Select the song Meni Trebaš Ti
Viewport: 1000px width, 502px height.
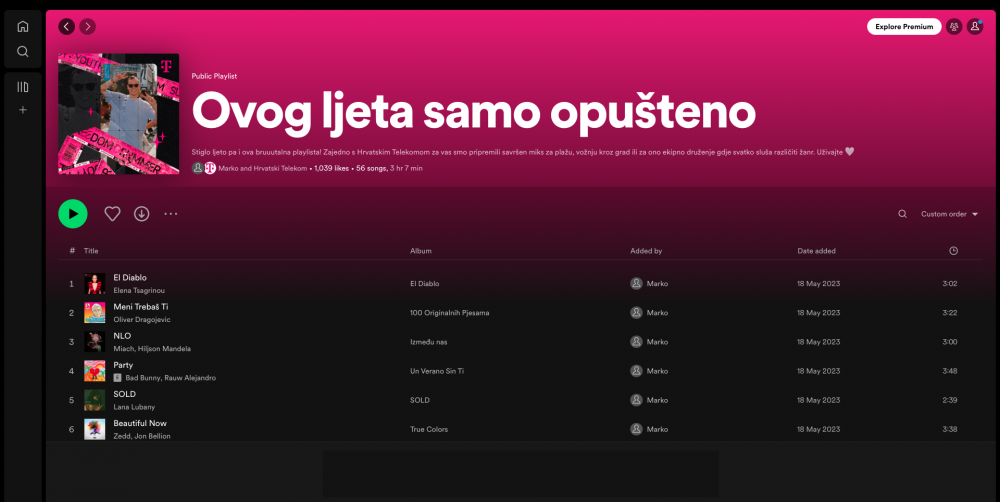141,307
